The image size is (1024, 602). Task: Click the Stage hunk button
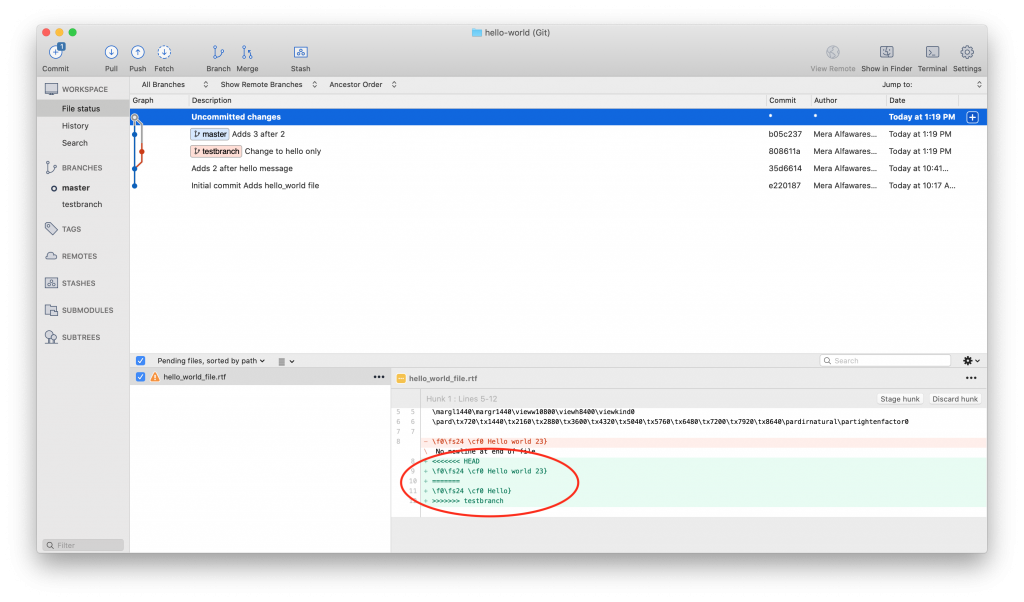[x=899, y=399]
